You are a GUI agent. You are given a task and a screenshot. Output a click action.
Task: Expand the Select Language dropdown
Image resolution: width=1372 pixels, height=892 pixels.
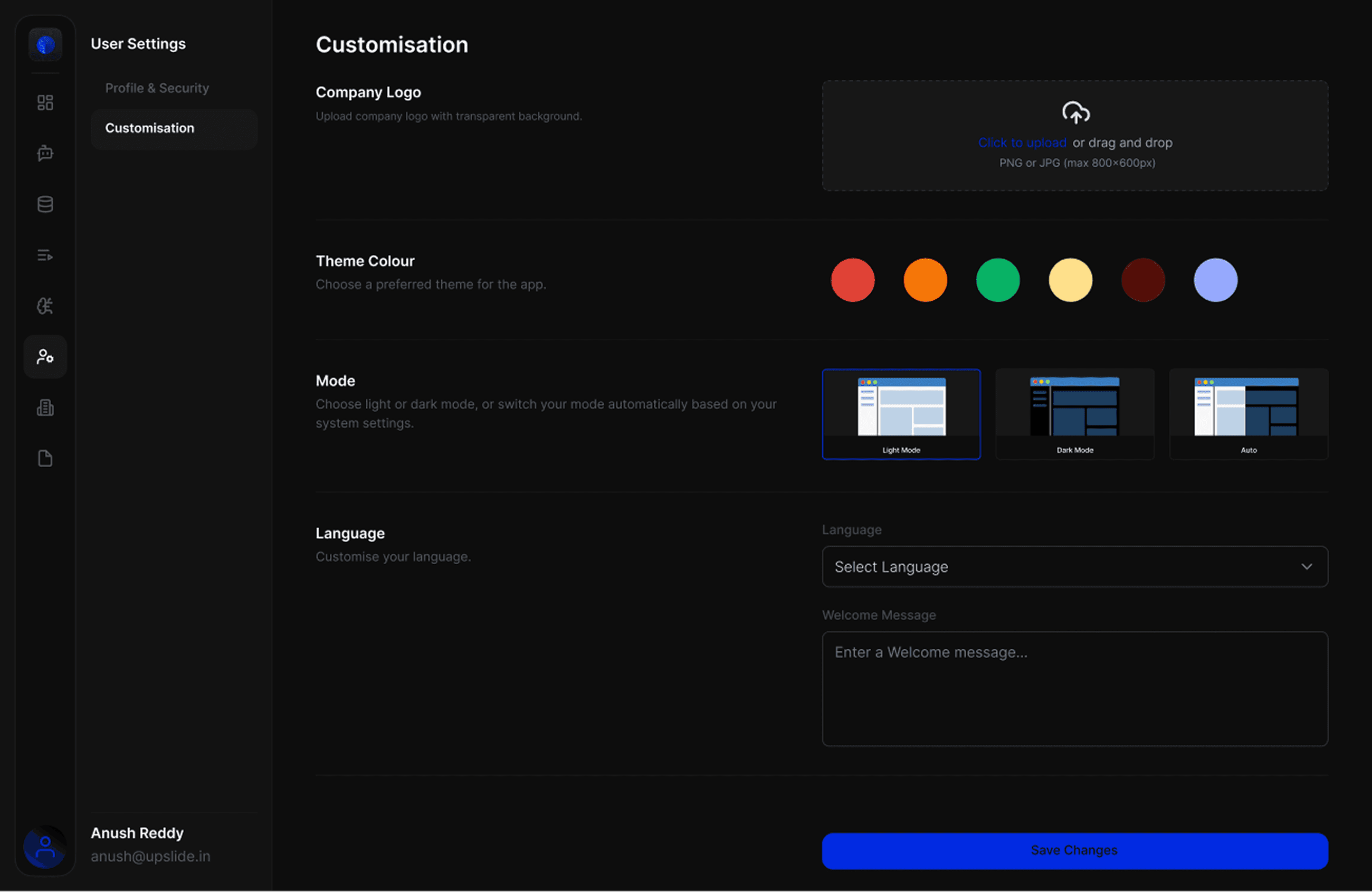pyautogui.click(x=1074, y=567)
